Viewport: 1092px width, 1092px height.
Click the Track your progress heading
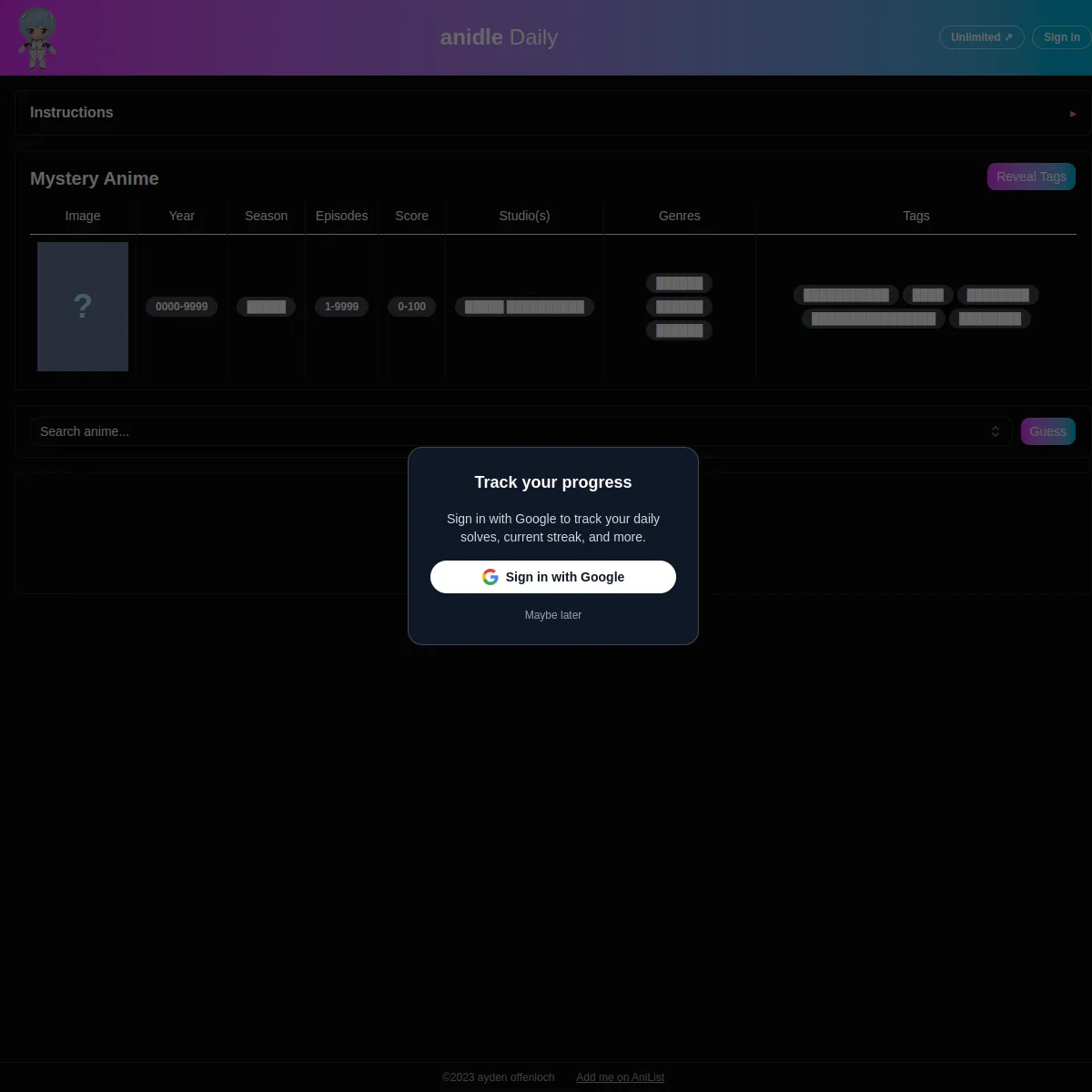tap(553, 482)
